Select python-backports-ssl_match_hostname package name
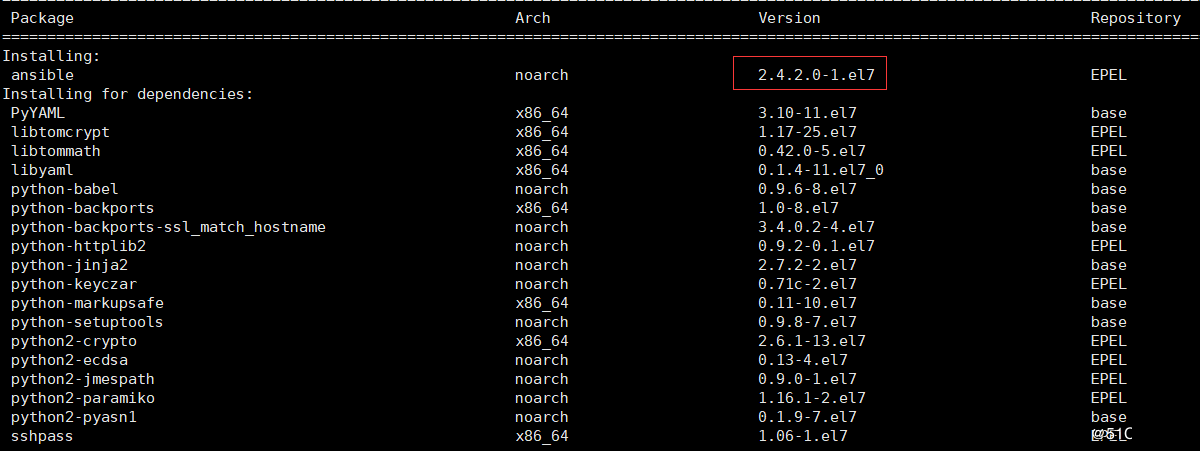The width and height of the screenshot is (1200, 451). [x=168, y=227]
